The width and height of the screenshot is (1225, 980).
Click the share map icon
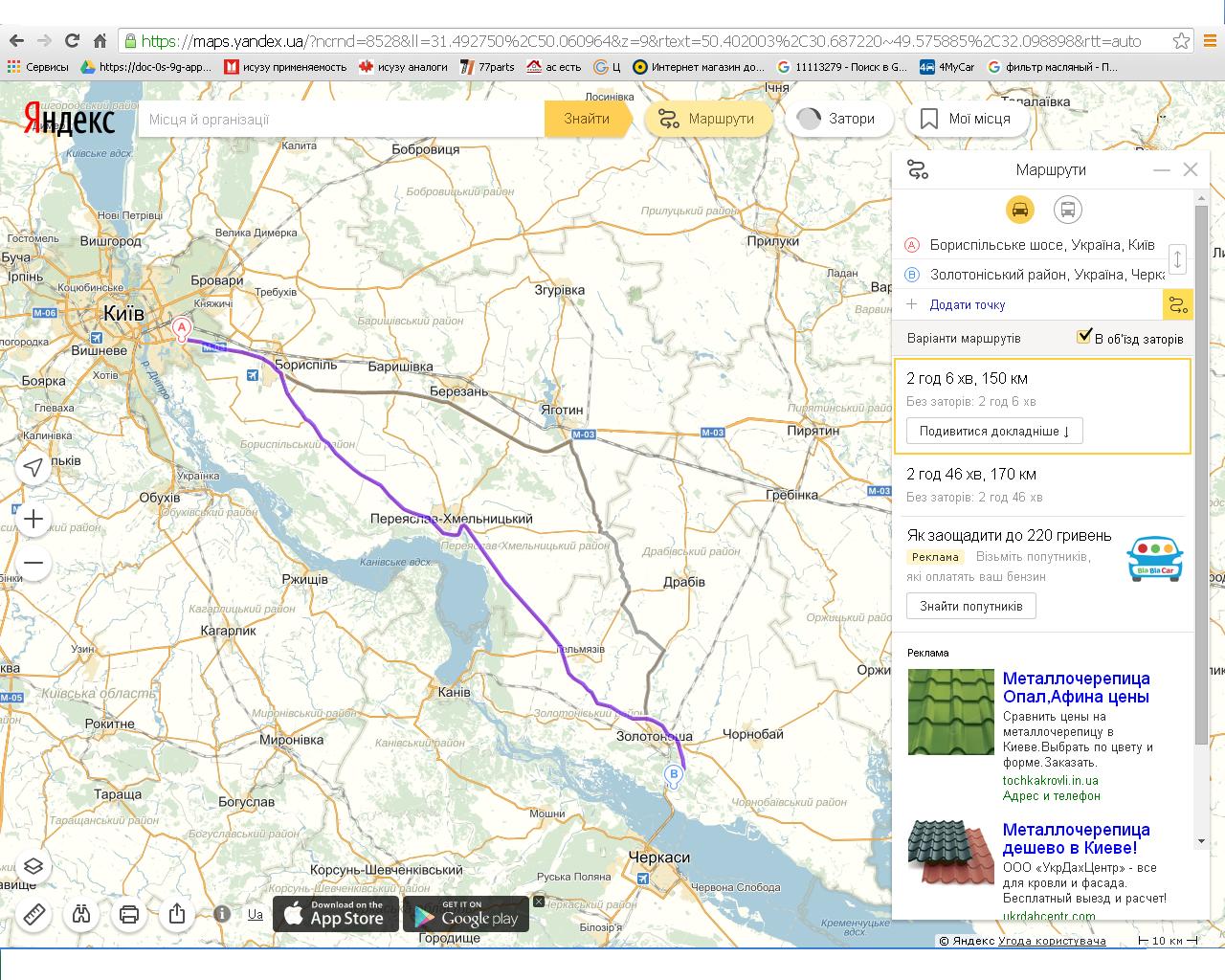[177, 915]
